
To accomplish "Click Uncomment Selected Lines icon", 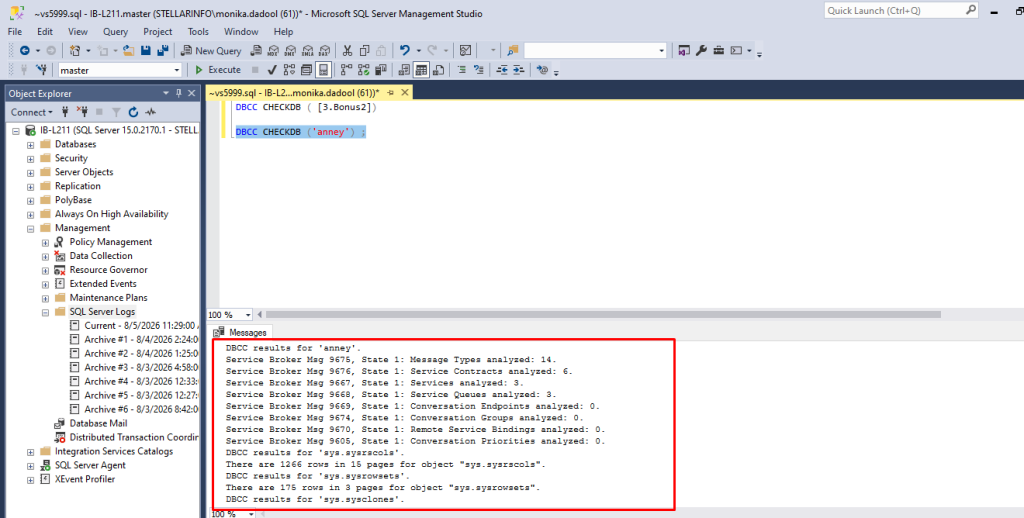I will pyautogui.click(x=479, y=70).
